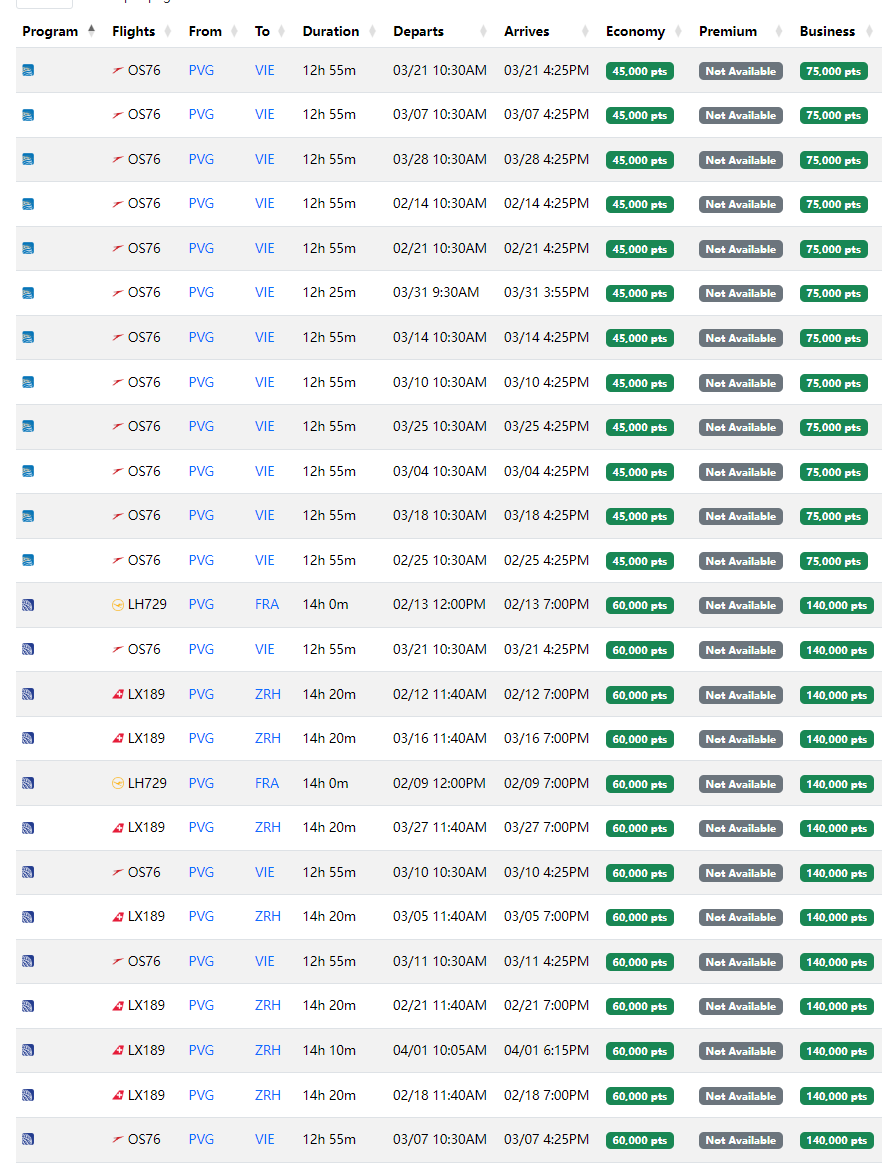Sort results by Departs column header
The height and width of the screenshot is (1166, 882).
point(418,31)
